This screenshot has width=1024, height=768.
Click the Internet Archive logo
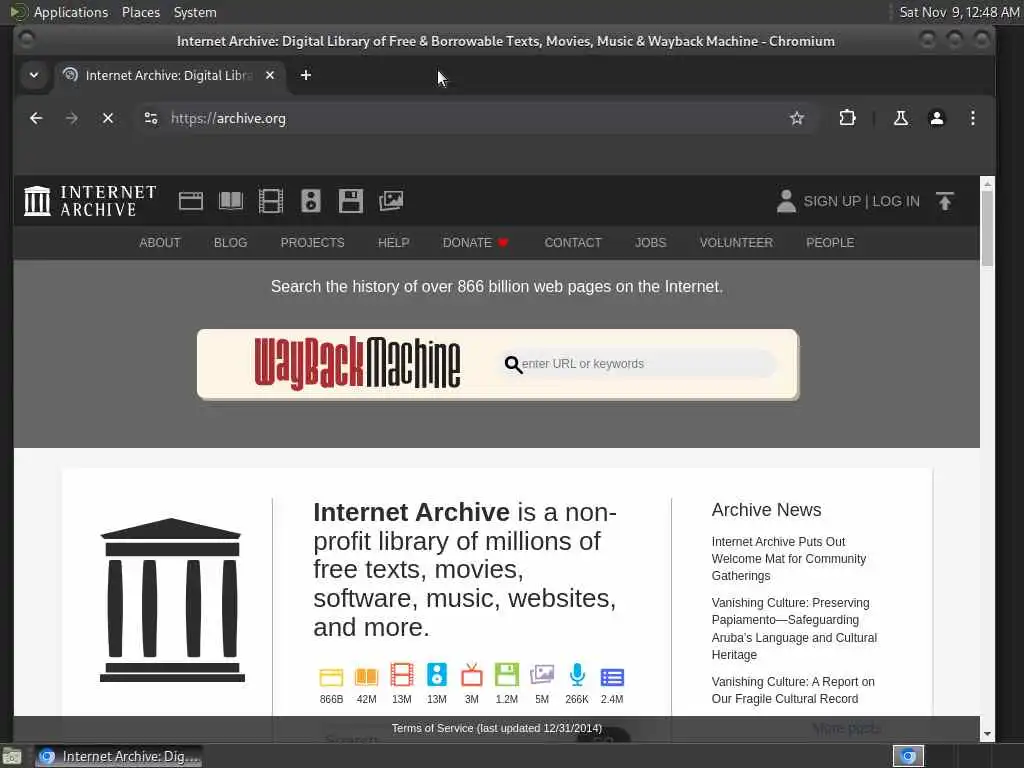(x=90, y=200)
